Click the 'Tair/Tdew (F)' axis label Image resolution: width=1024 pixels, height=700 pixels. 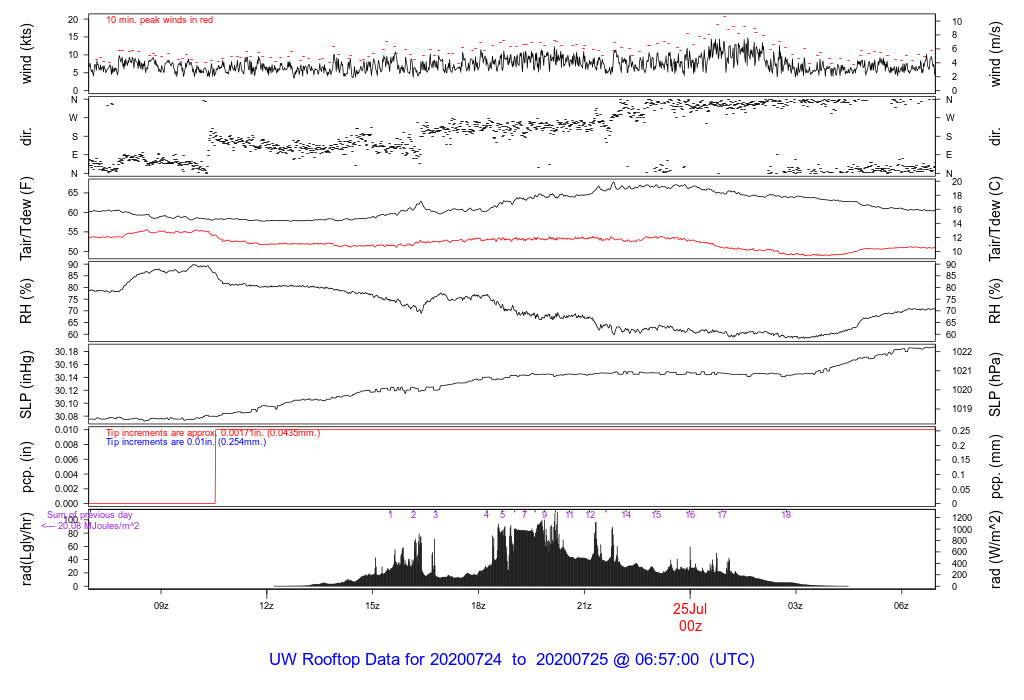(26, 219)
